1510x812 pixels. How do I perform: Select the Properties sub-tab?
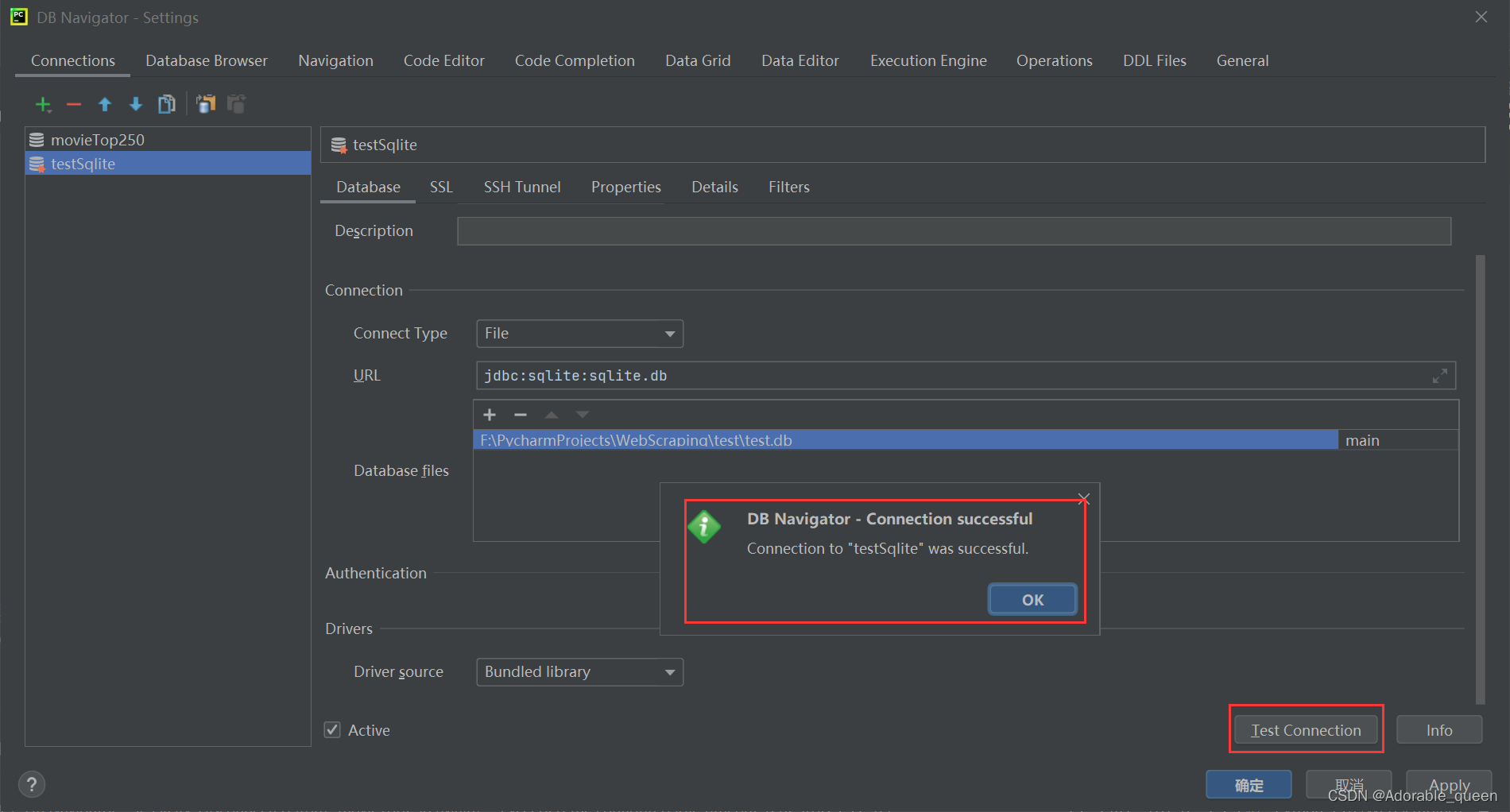pos(625,187)
